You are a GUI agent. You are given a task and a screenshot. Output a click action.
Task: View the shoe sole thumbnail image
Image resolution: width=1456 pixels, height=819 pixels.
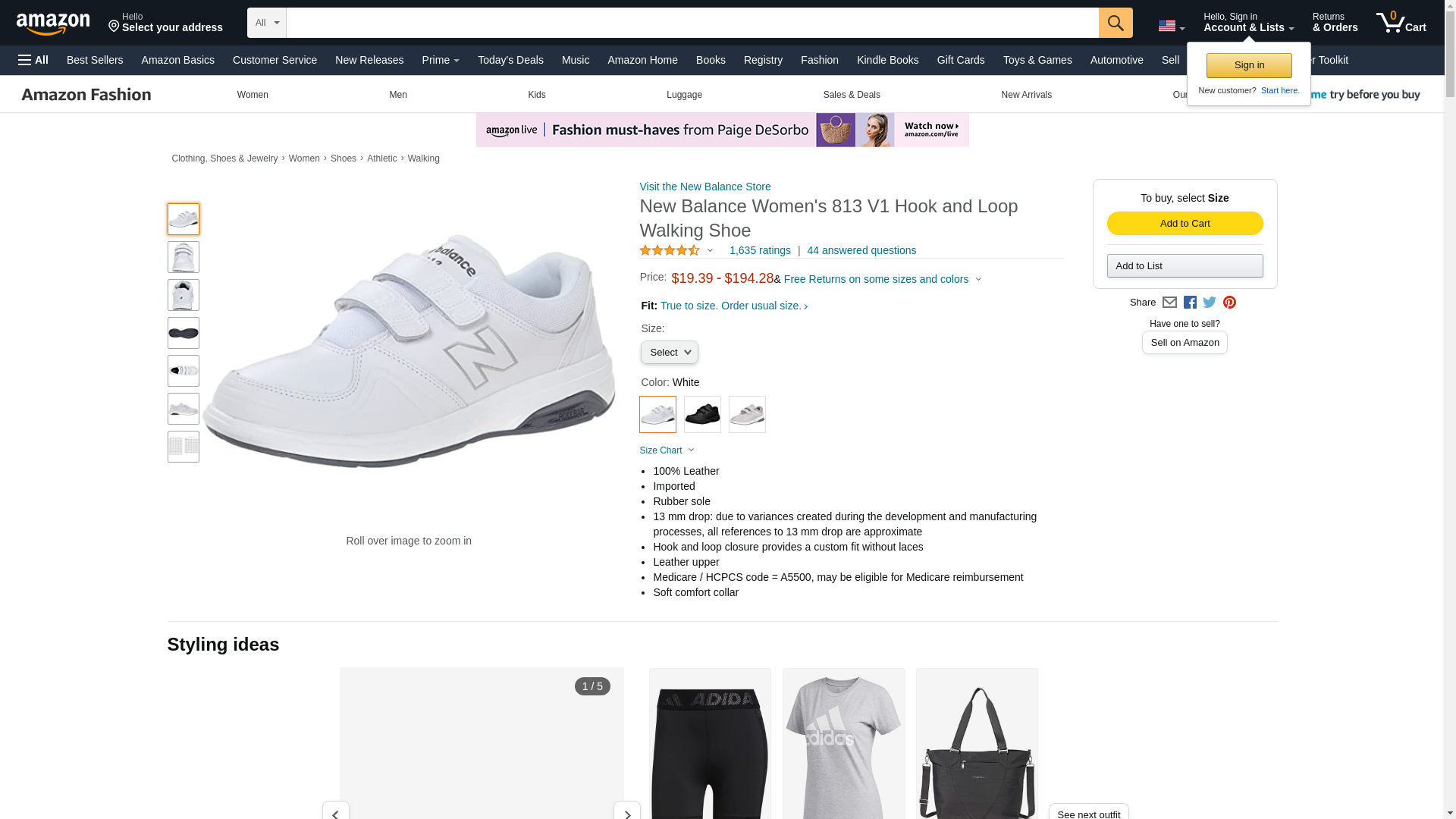coord(184,333)
